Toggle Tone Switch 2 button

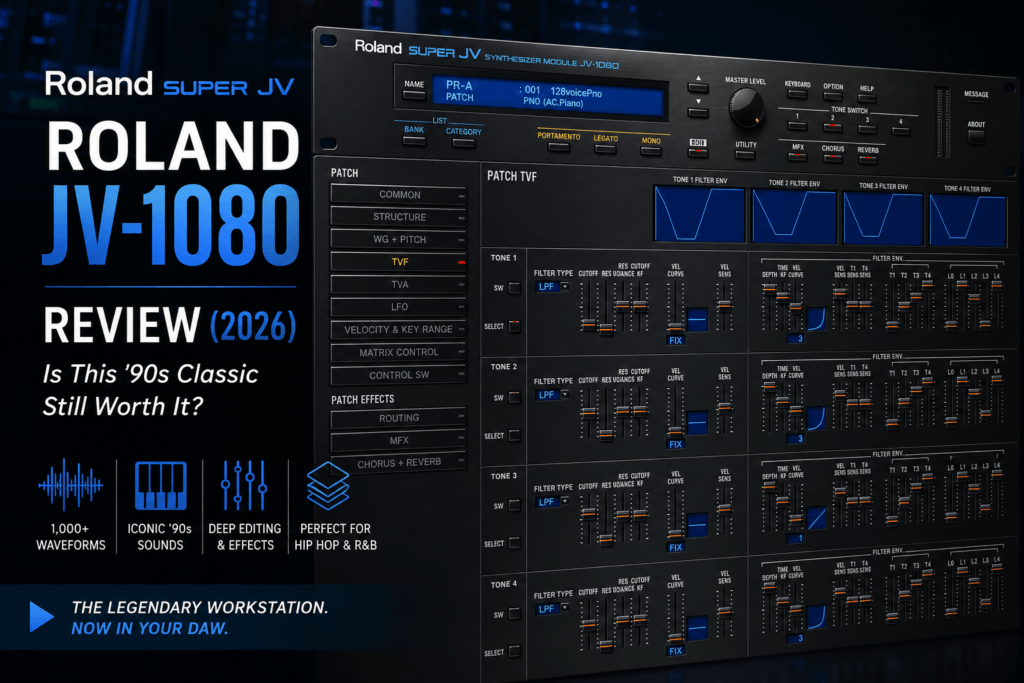pyautogui.click(x=833, y=127)
